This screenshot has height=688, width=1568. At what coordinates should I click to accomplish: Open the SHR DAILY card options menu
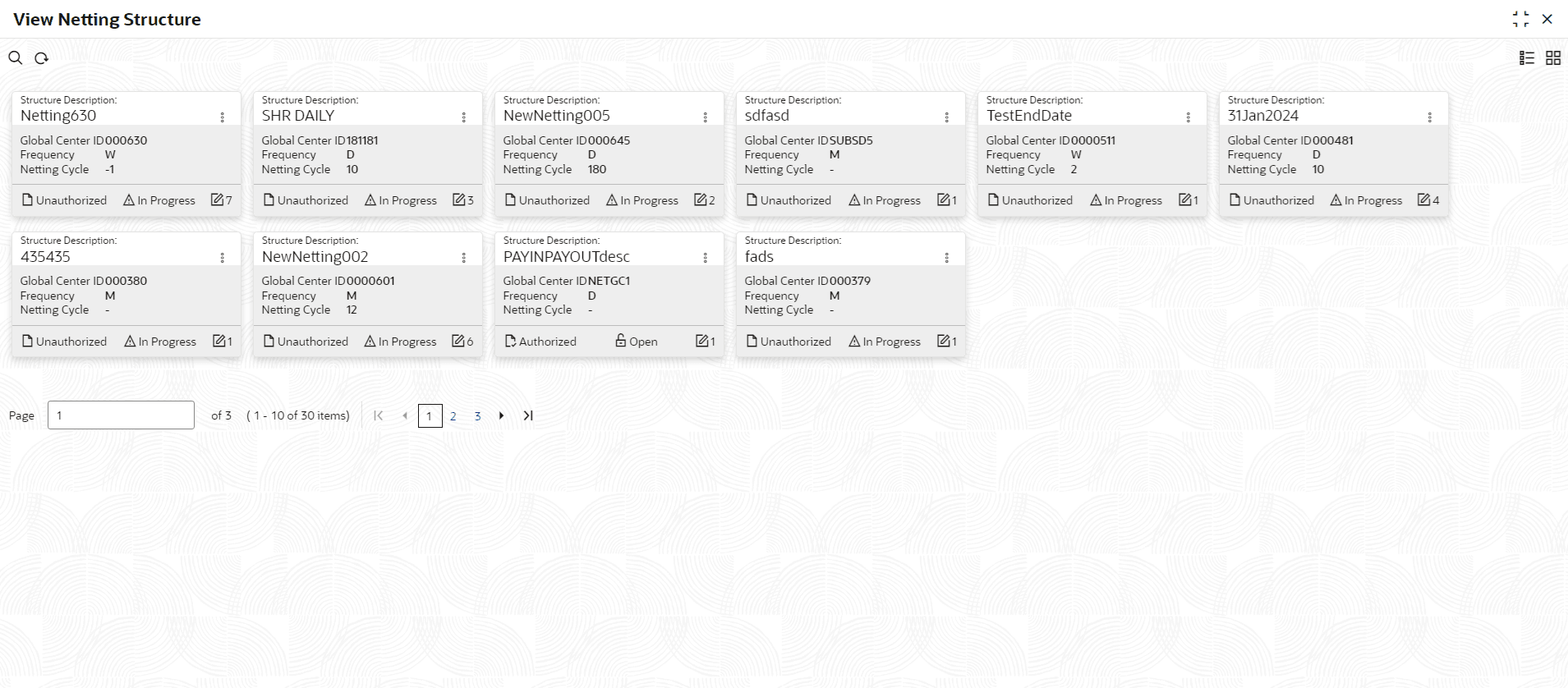point(464,117)
